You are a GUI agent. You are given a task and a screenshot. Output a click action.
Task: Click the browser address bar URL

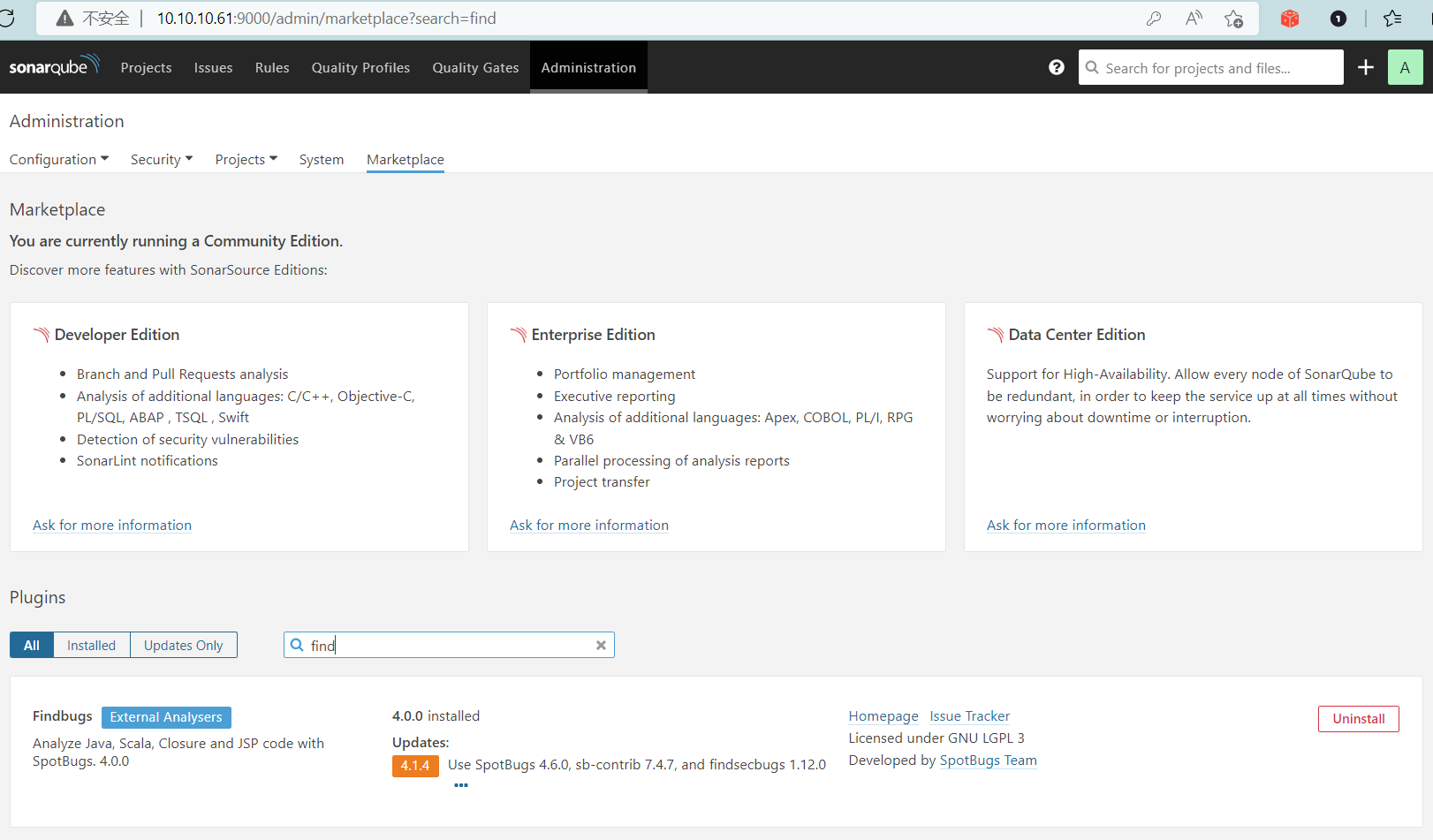click(327, 19)
